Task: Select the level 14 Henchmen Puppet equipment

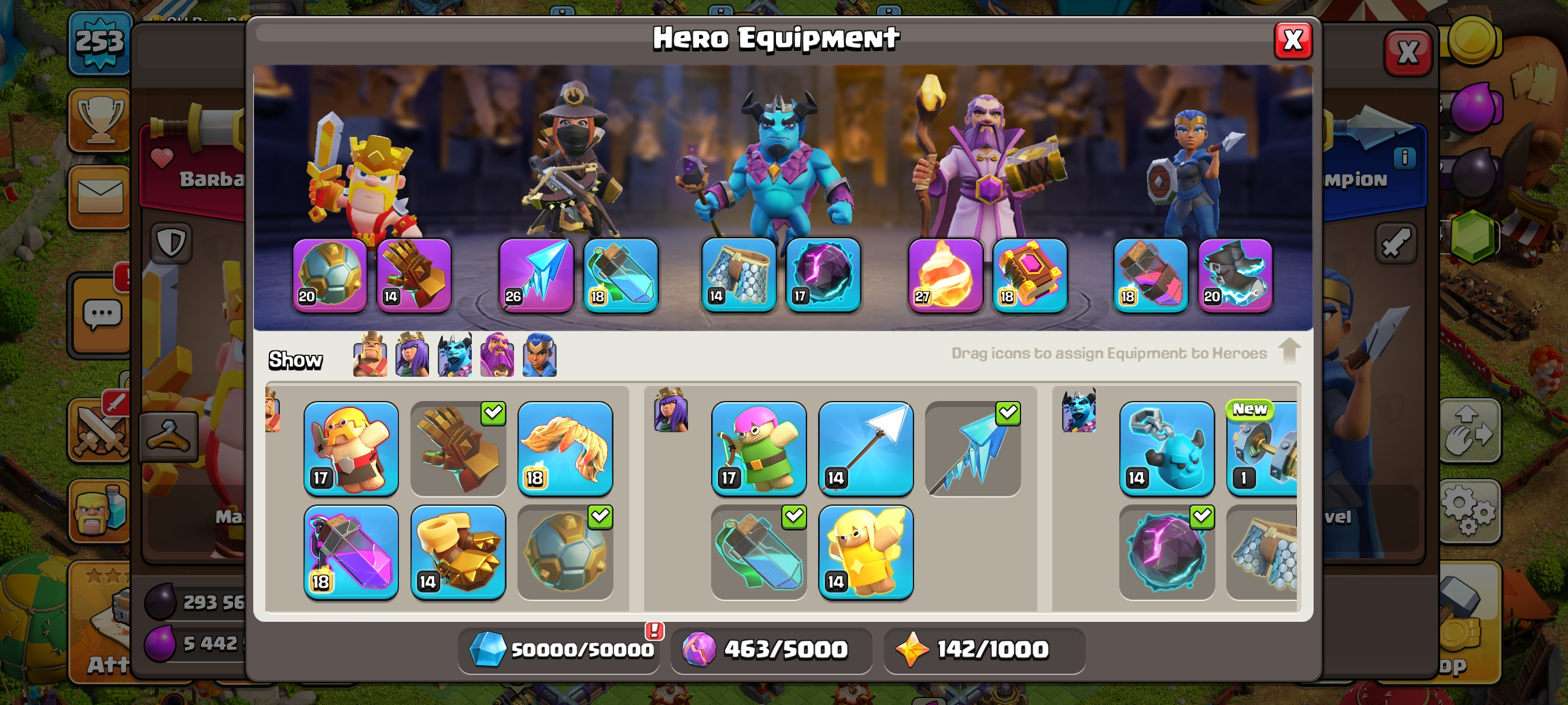Action: point(1167,448)
